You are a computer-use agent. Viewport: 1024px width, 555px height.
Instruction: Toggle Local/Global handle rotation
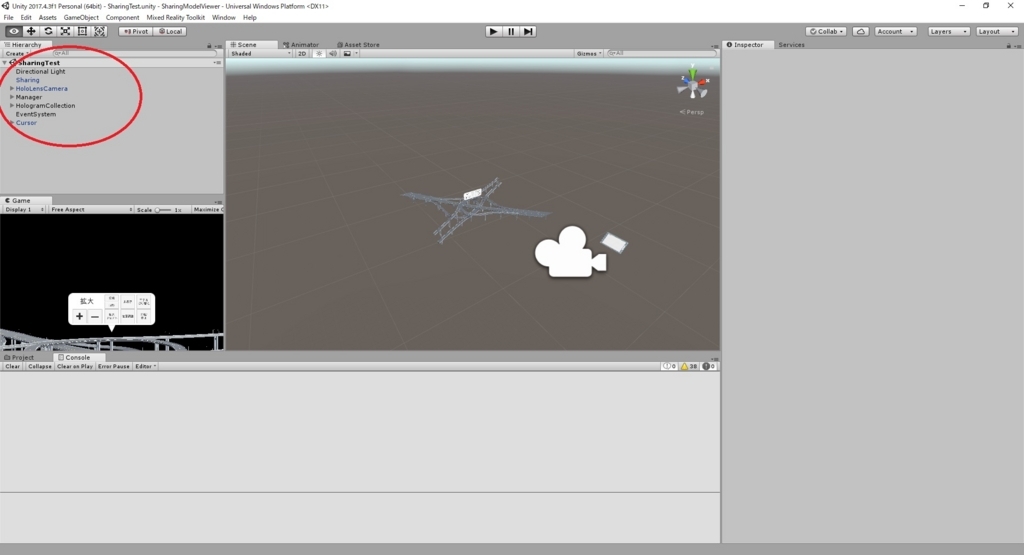point(170,31)
